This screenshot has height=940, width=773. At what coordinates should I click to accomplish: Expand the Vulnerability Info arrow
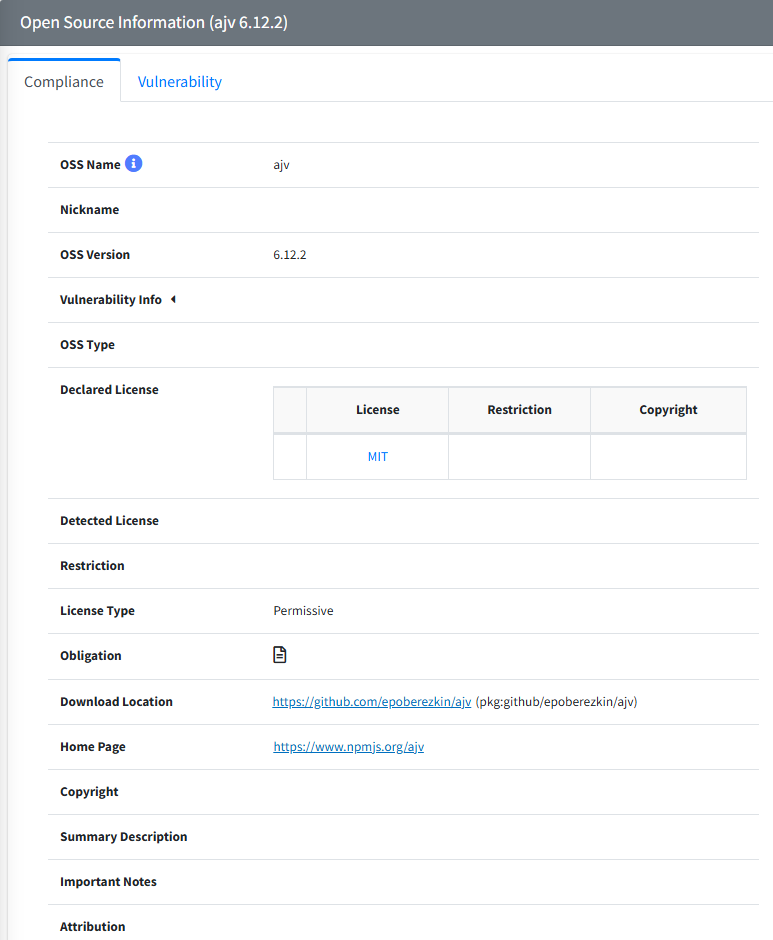(x=173, y=299)
